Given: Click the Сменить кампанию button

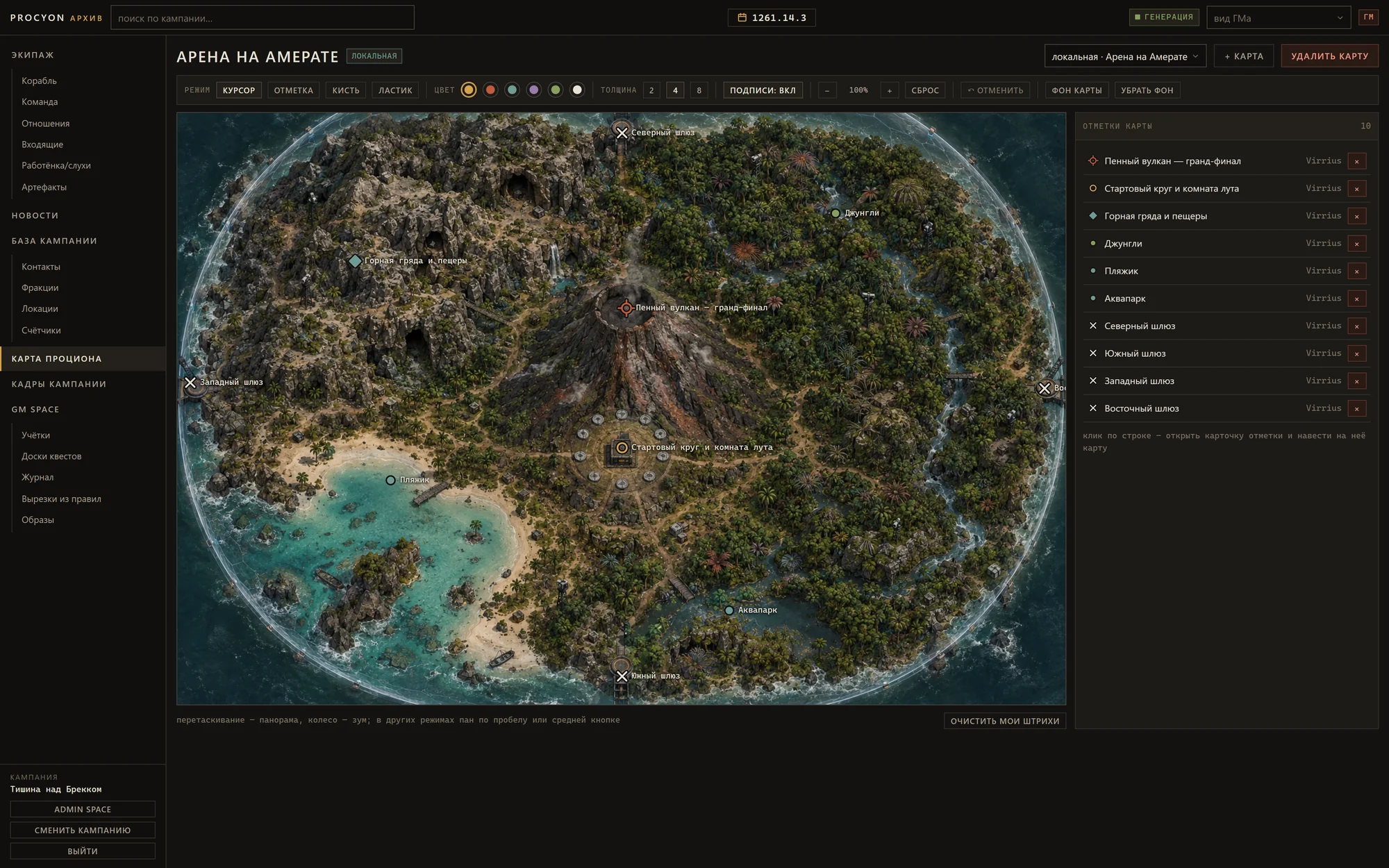Looking at the screenshot, I should click(83, 831).
